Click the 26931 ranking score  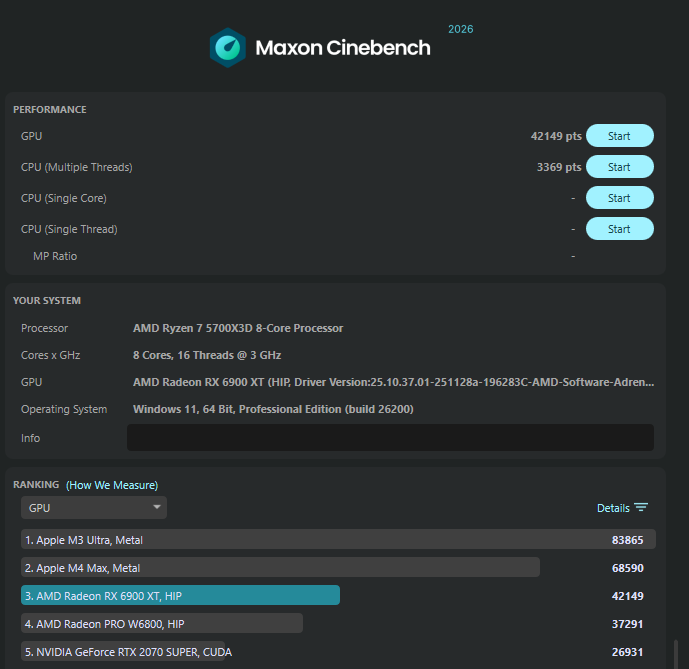(627, 652)
